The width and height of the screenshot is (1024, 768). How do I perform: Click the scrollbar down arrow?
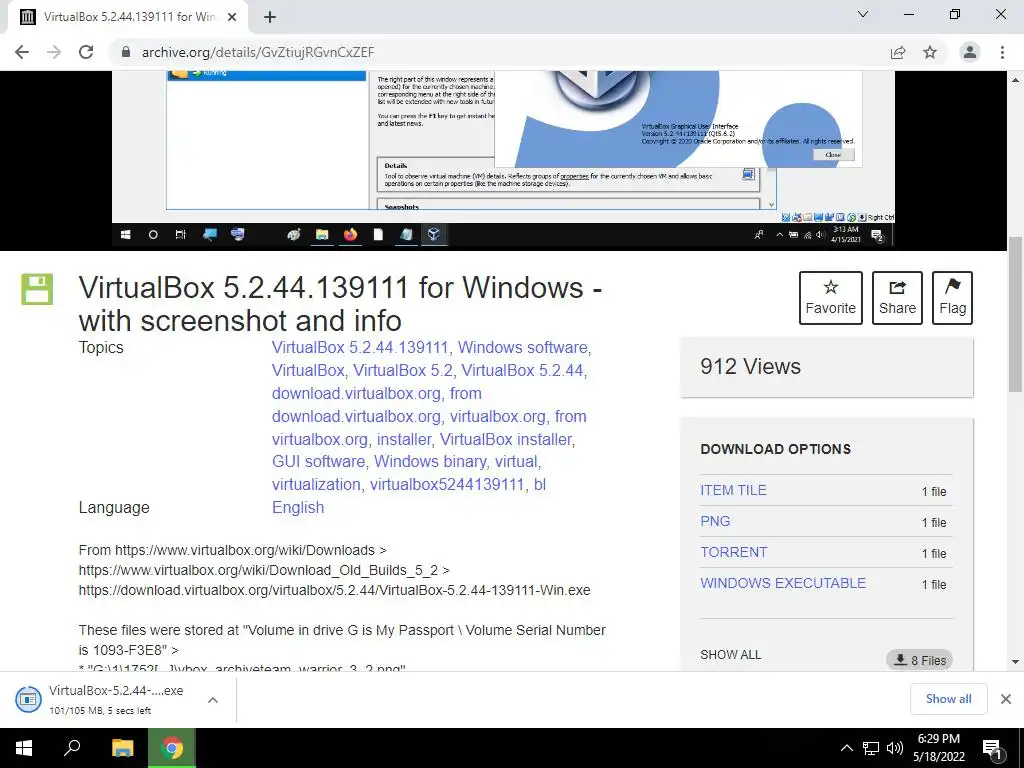1016,662
